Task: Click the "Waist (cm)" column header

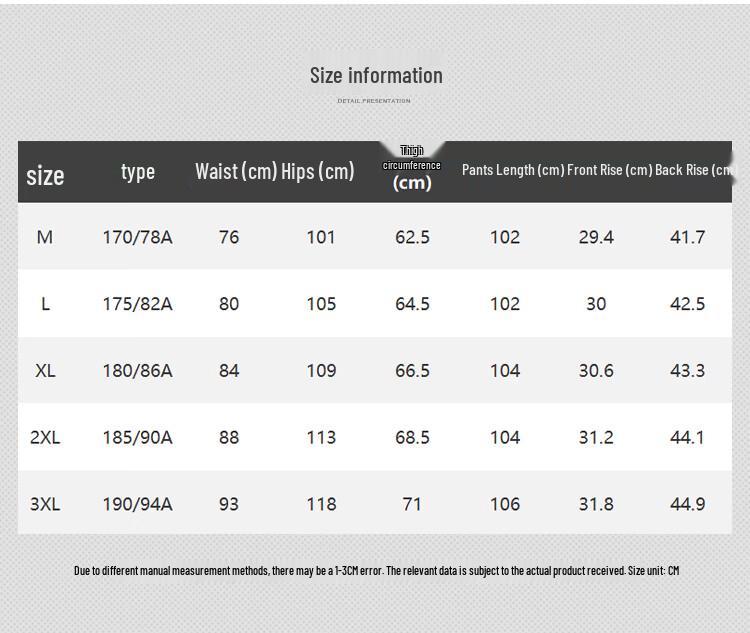Action: pos(236,171)
